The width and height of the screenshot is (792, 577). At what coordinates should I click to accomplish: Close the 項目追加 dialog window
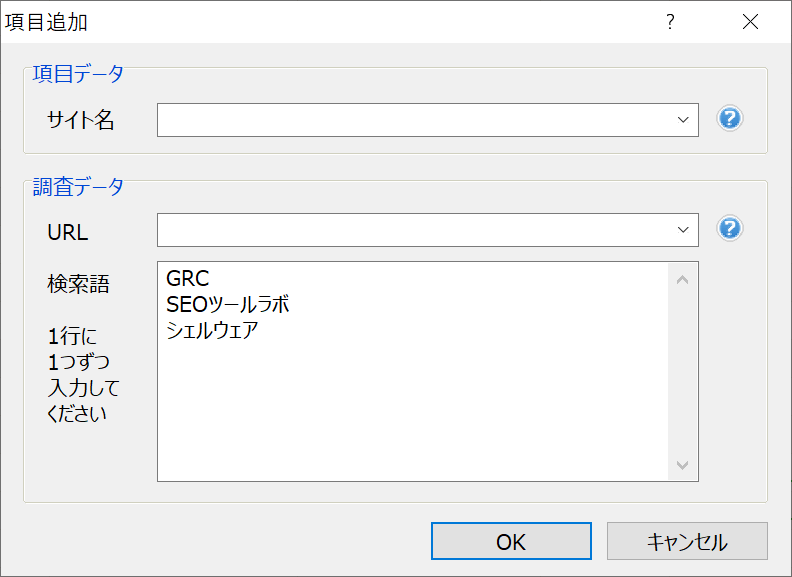(750, 22)
